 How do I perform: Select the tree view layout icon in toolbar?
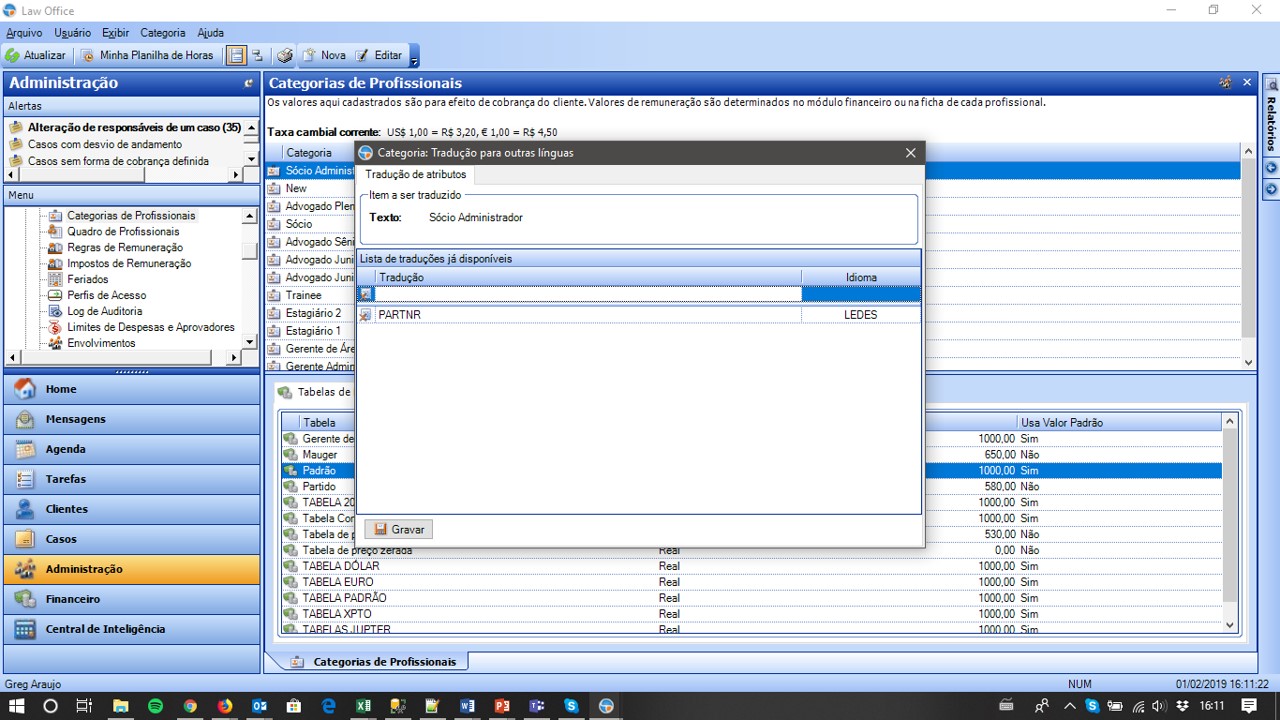coord(257,56)
